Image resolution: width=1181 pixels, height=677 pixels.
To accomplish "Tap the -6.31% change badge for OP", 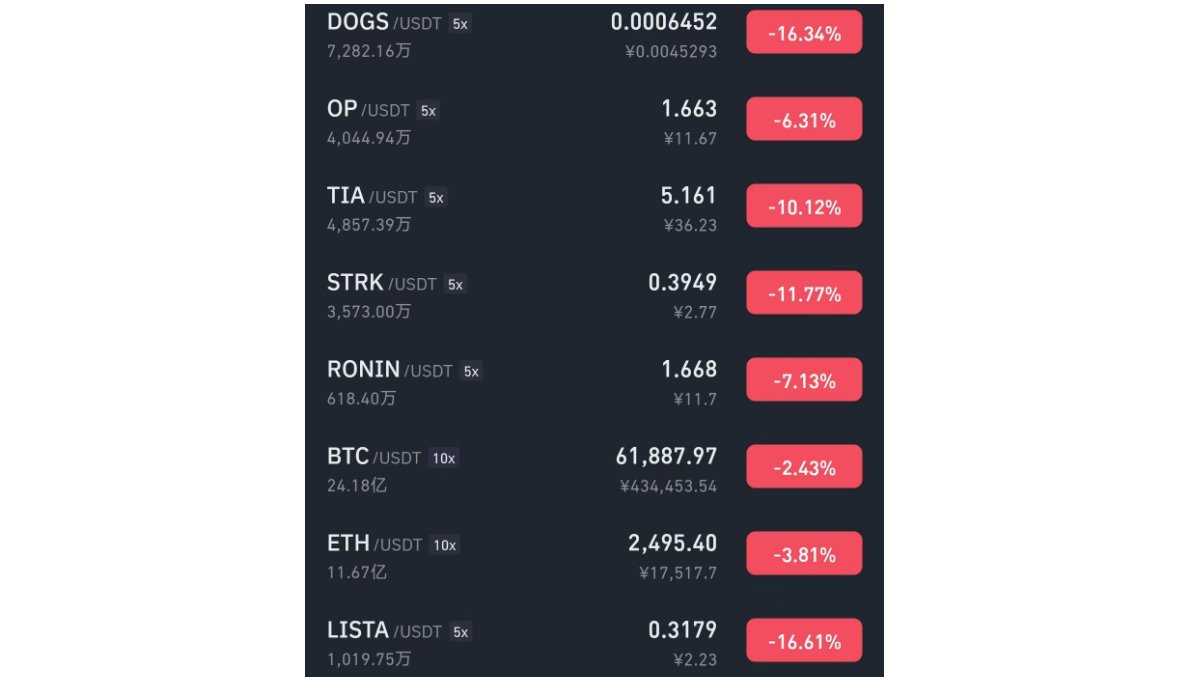I will pos(804,119).
